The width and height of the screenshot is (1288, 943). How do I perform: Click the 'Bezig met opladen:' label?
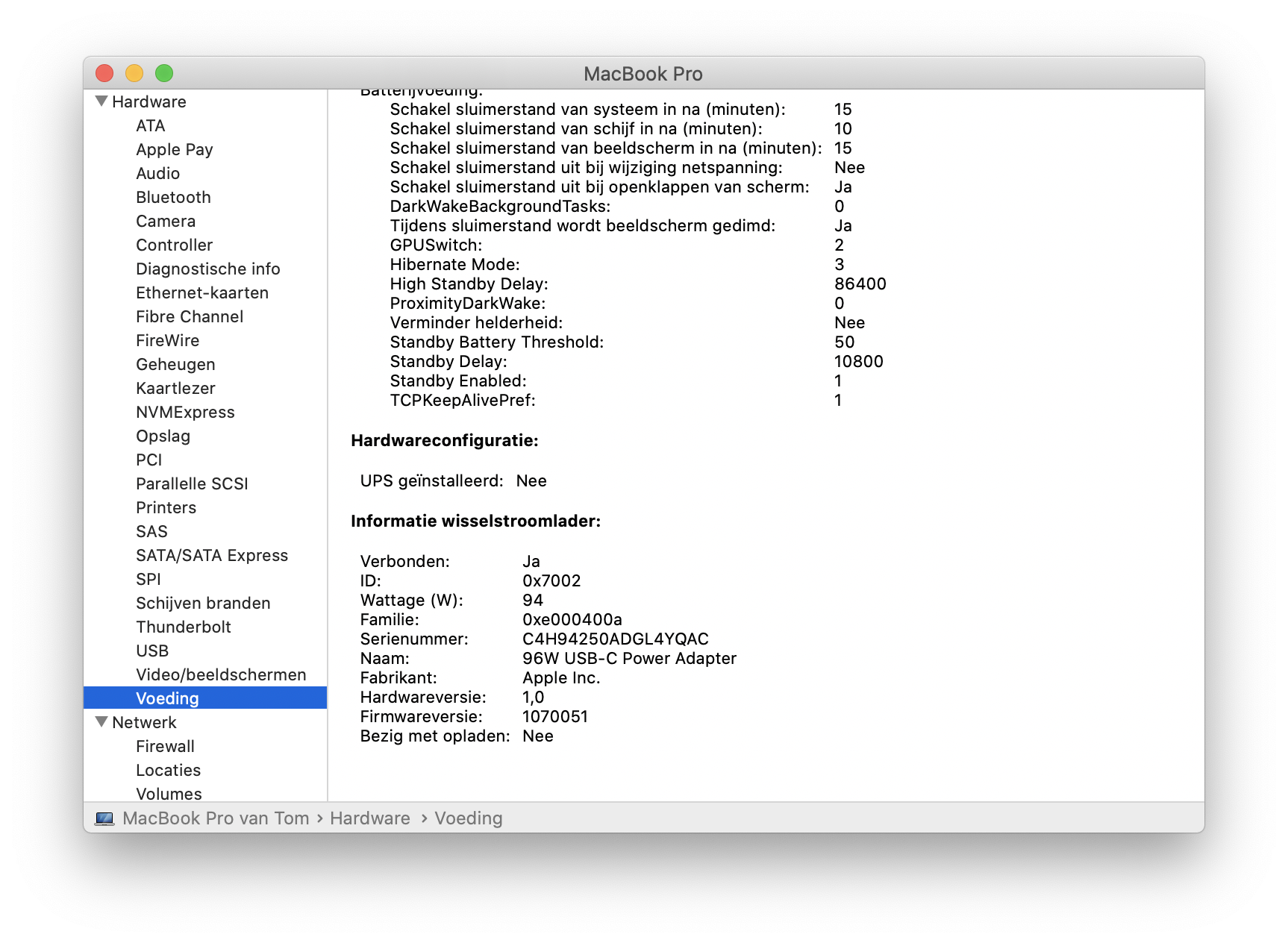pyautogui.click(x=435, y=736)
